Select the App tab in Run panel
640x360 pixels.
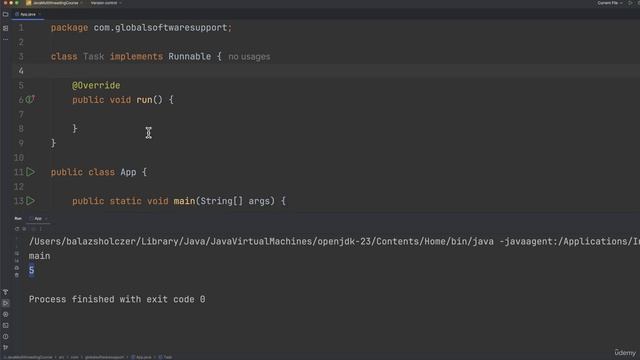pyautogui.click(x=38, y=219)
